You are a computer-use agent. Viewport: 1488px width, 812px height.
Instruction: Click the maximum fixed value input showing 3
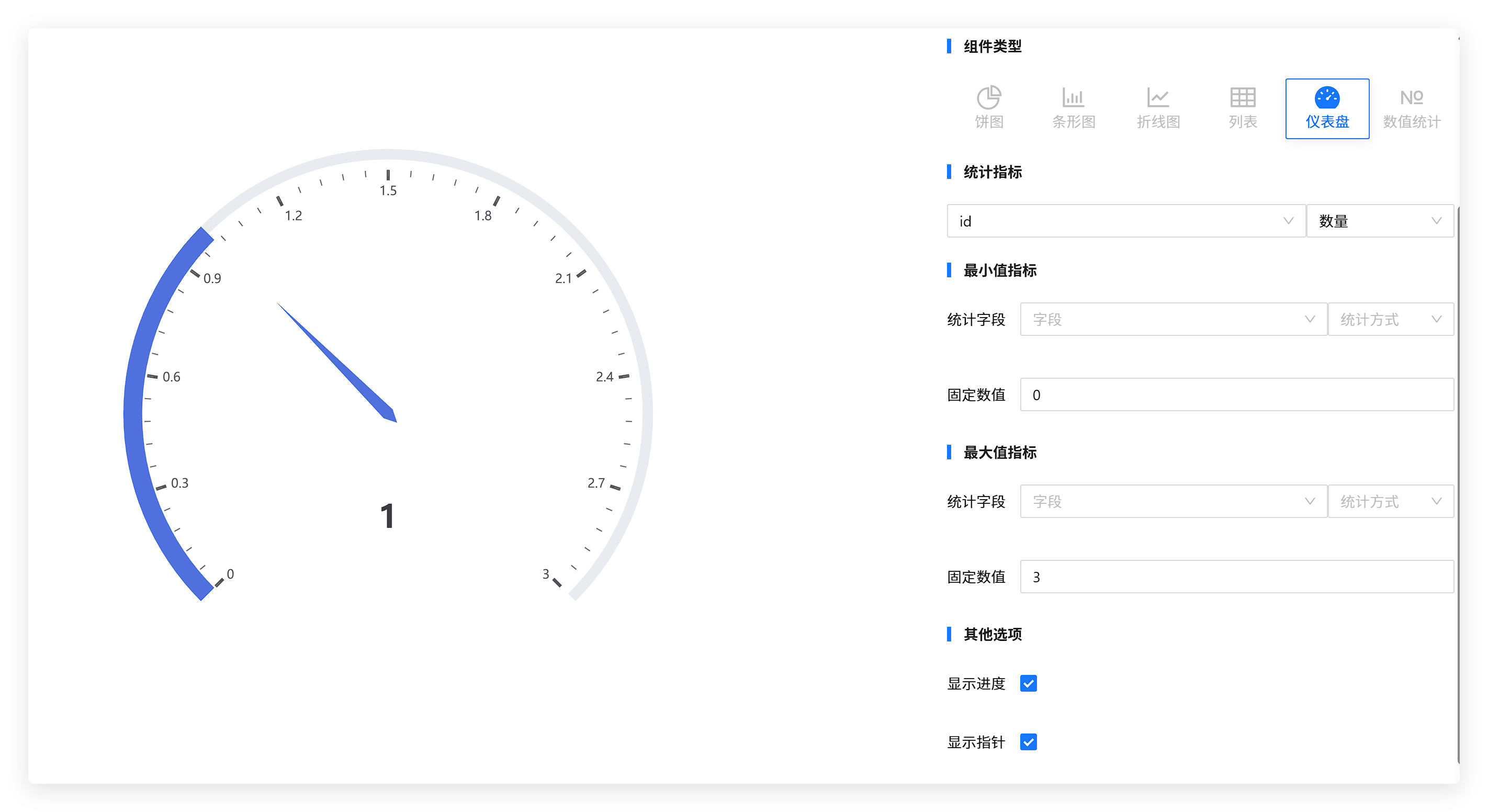1236,577
